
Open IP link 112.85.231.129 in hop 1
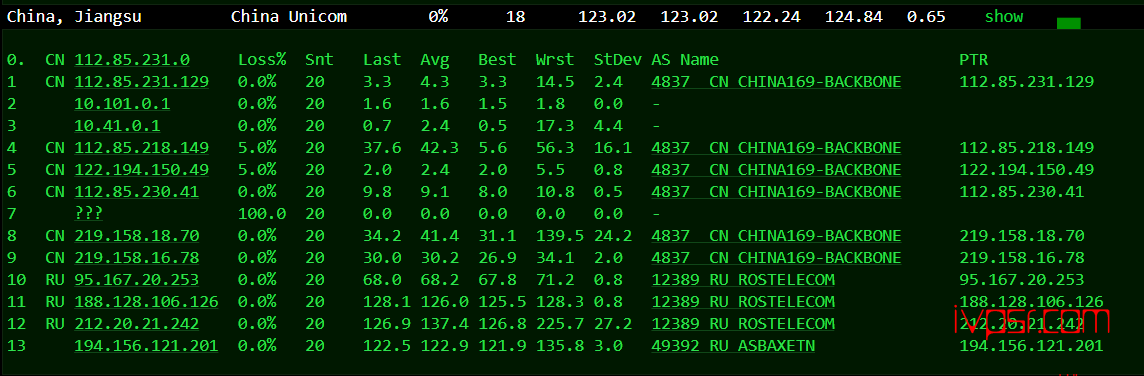pos(142,82)
